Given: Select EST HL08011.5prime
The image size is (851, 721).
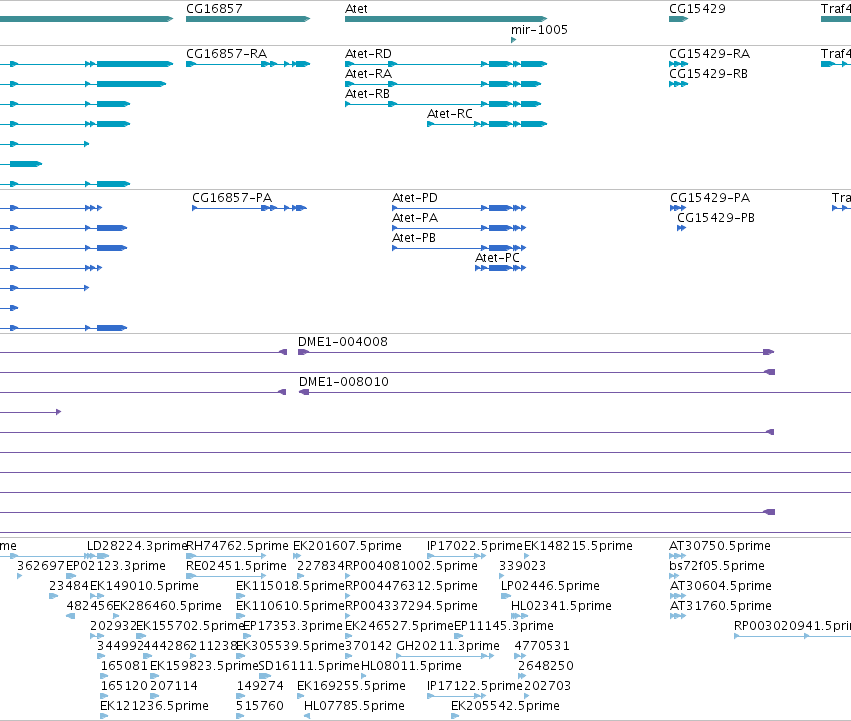Looking at the screenshot, I should [411, 666].
